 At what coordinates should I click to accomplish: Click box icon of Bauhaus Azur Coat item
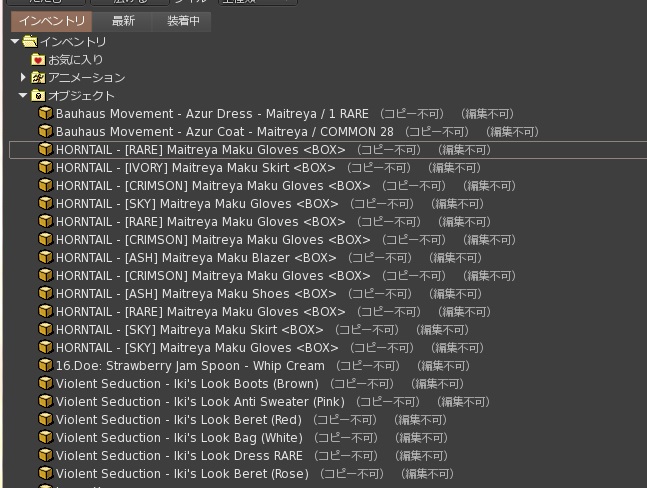tap(45, 132)
